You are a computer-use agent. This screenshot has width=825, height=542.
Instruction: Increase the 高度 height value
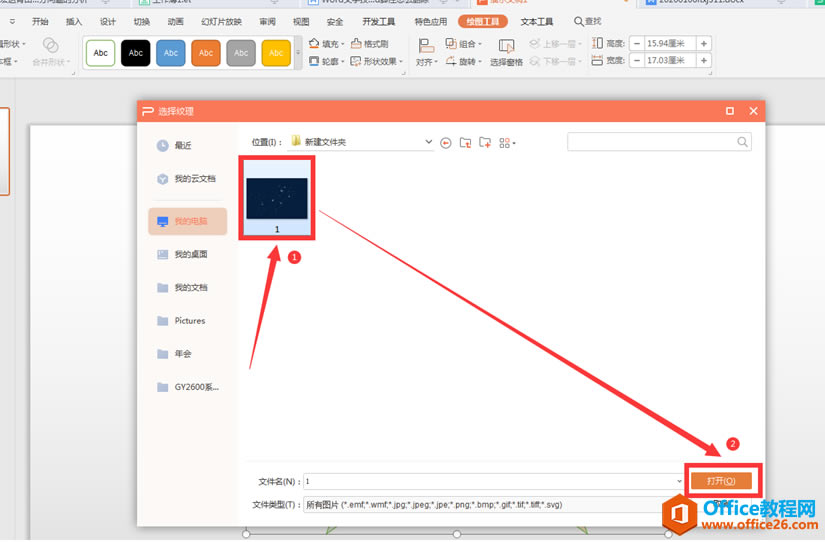[x=703, y=44]
